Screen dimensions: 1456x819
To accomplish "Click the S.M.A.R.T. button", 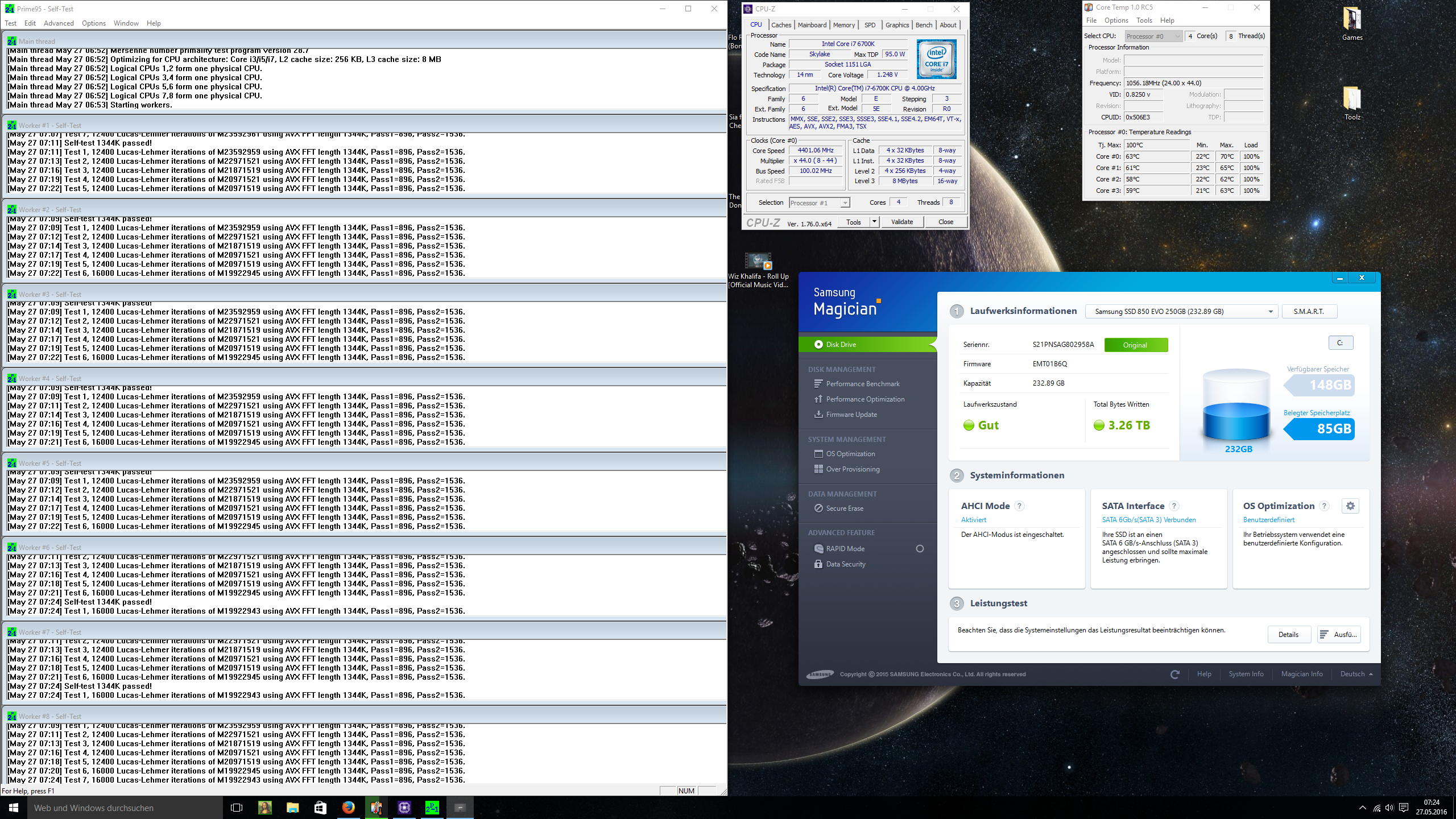I will (x=1309, y=312).
